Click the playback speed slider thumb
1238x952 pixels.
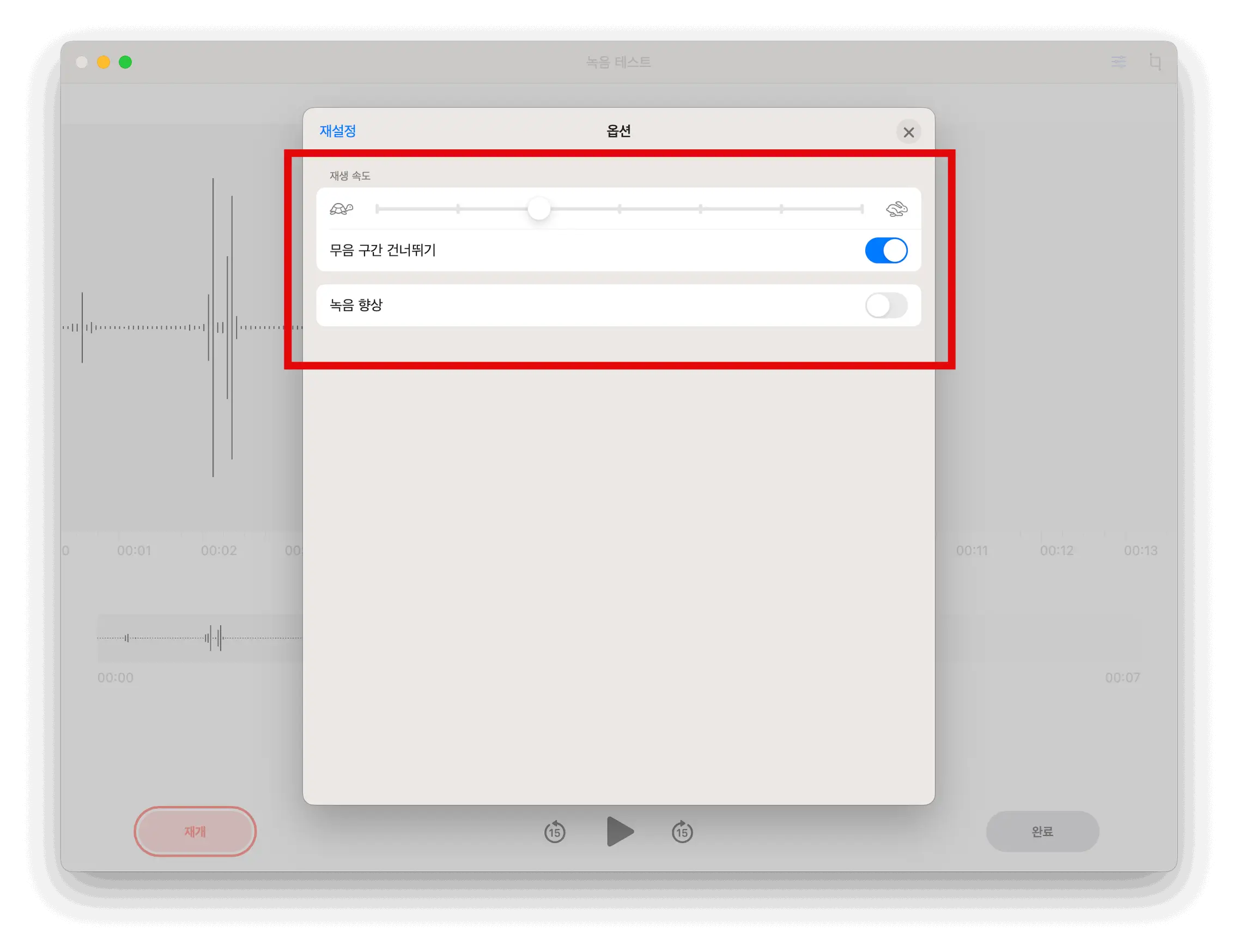[538, 209]
